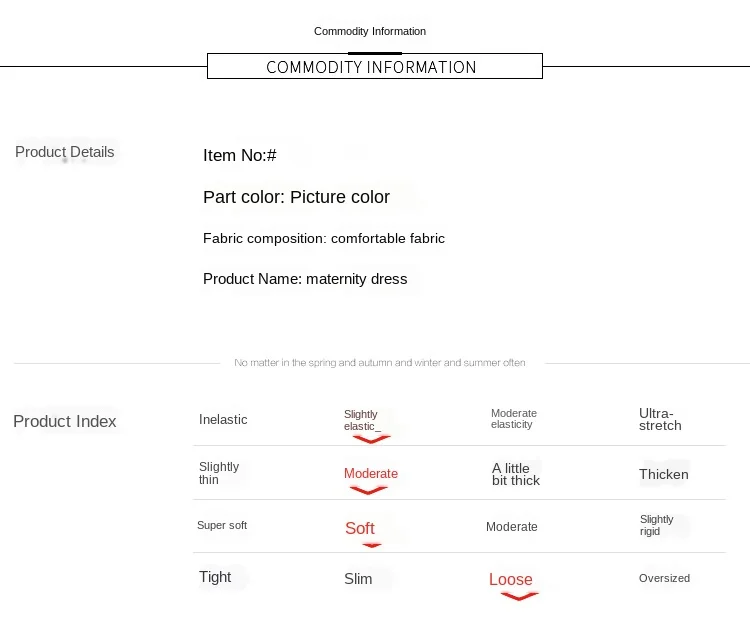750x638 pixels.
Task: Select the Oversized fit option
Action: point(664,578)
